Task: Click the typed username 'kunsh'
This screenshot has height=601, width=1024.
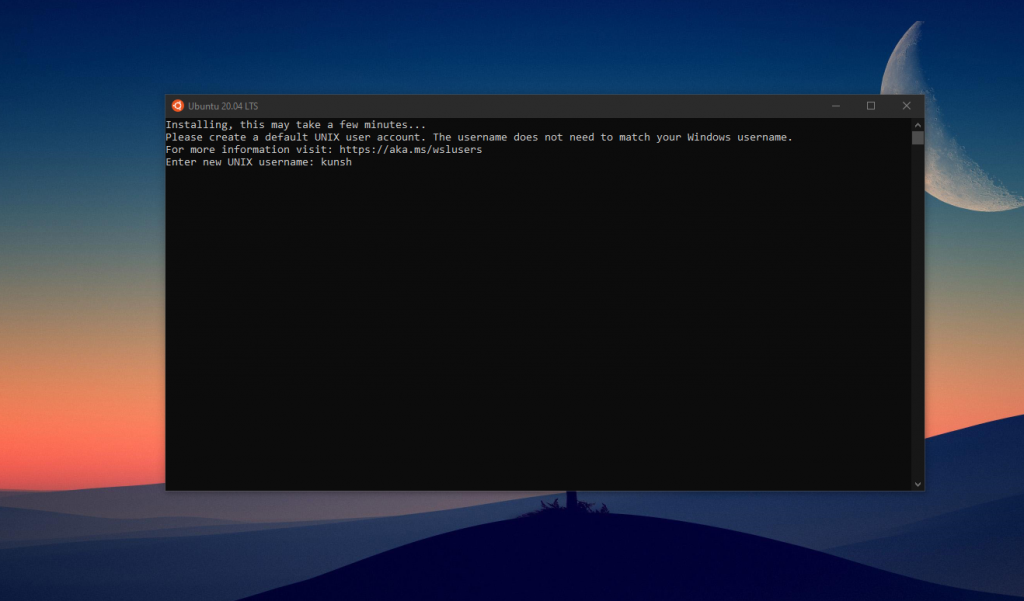Action: coord(336,162)
